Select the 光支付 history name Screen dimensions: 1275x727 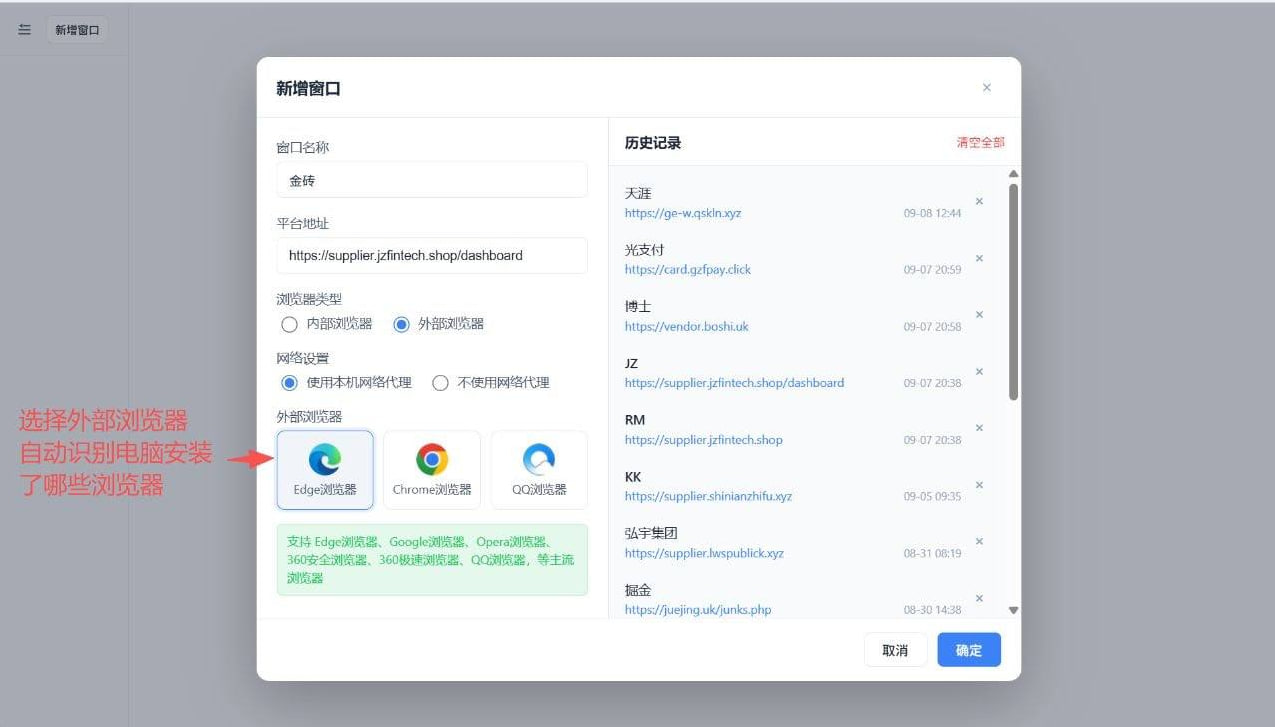coord(645,250)
